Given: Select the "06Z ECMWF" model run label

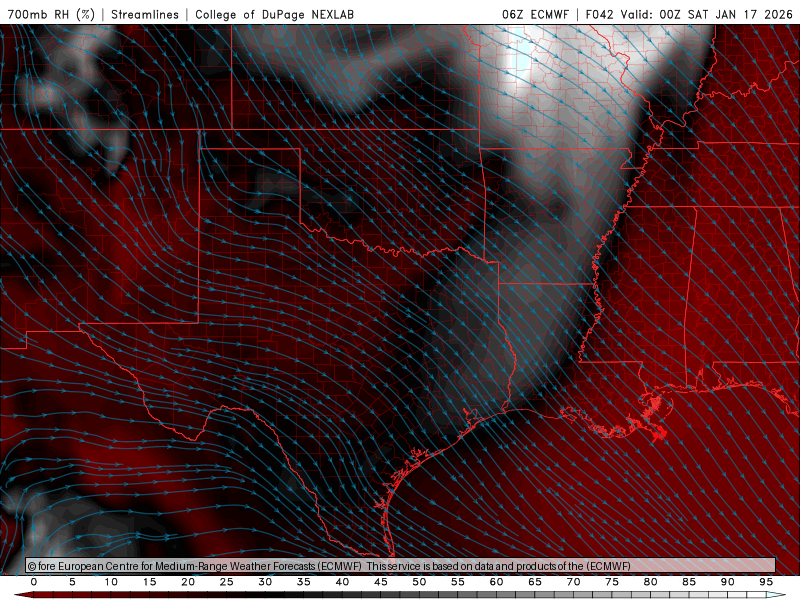Looking at the screenshot, I should [x=535, y=14].
